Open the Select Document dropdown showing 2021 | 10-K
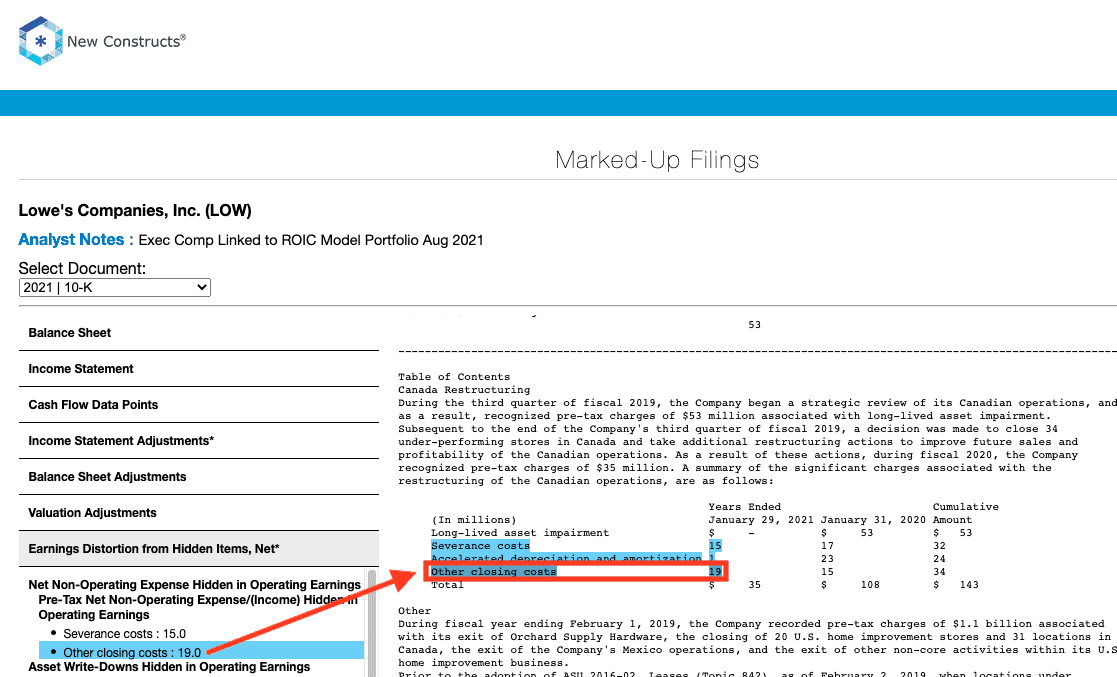 115,287
